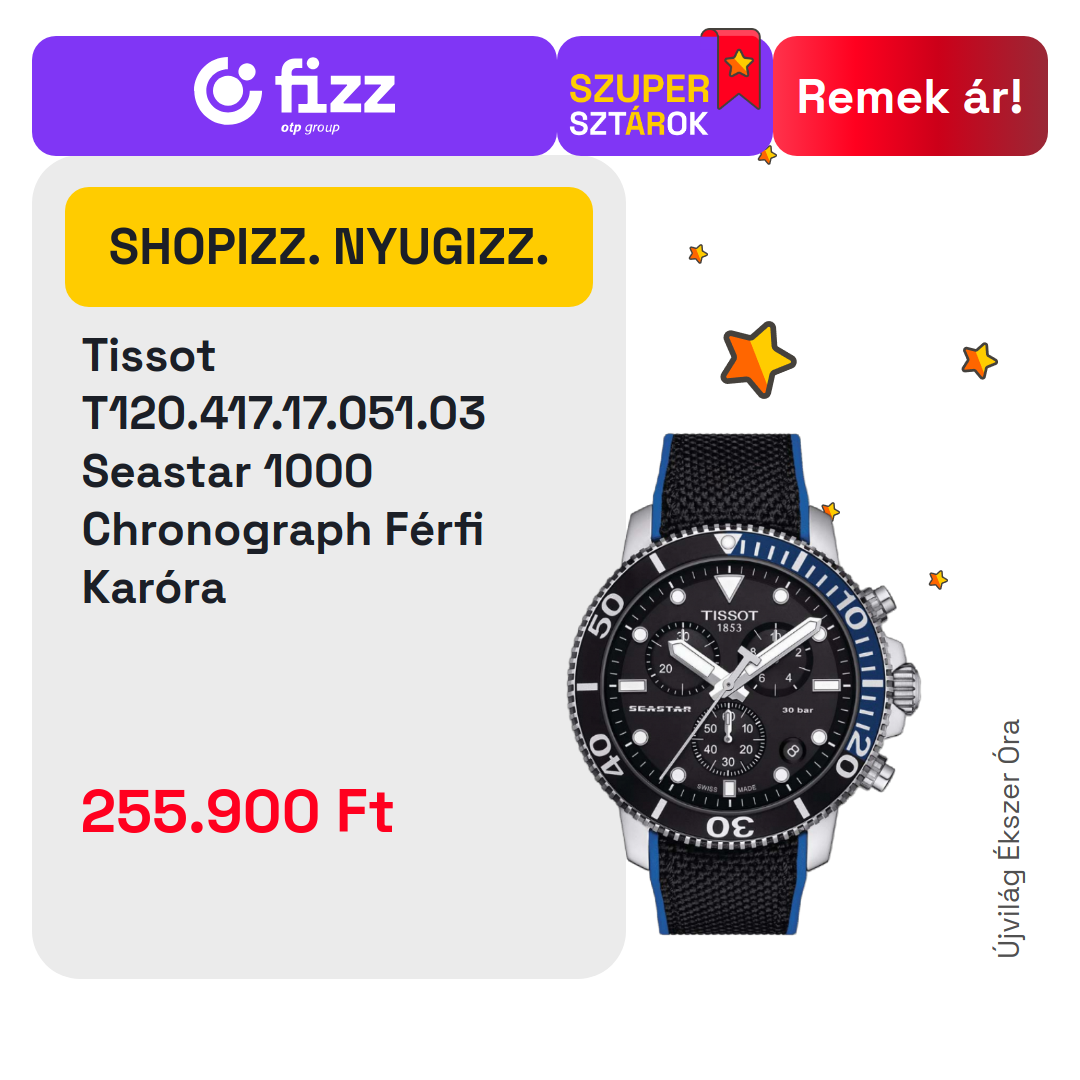1080x1080 pixels.
Task: Click the watch crown on the right
Action: coord(906,684)
